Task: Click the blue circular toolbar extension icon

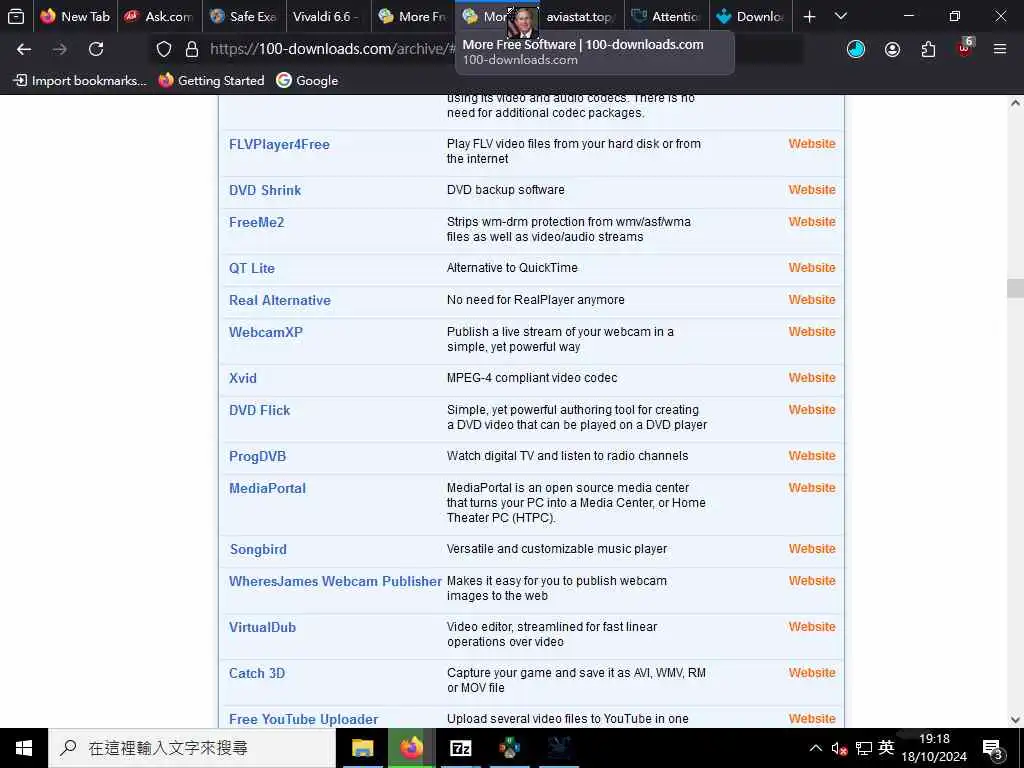Action: [856, 49]
